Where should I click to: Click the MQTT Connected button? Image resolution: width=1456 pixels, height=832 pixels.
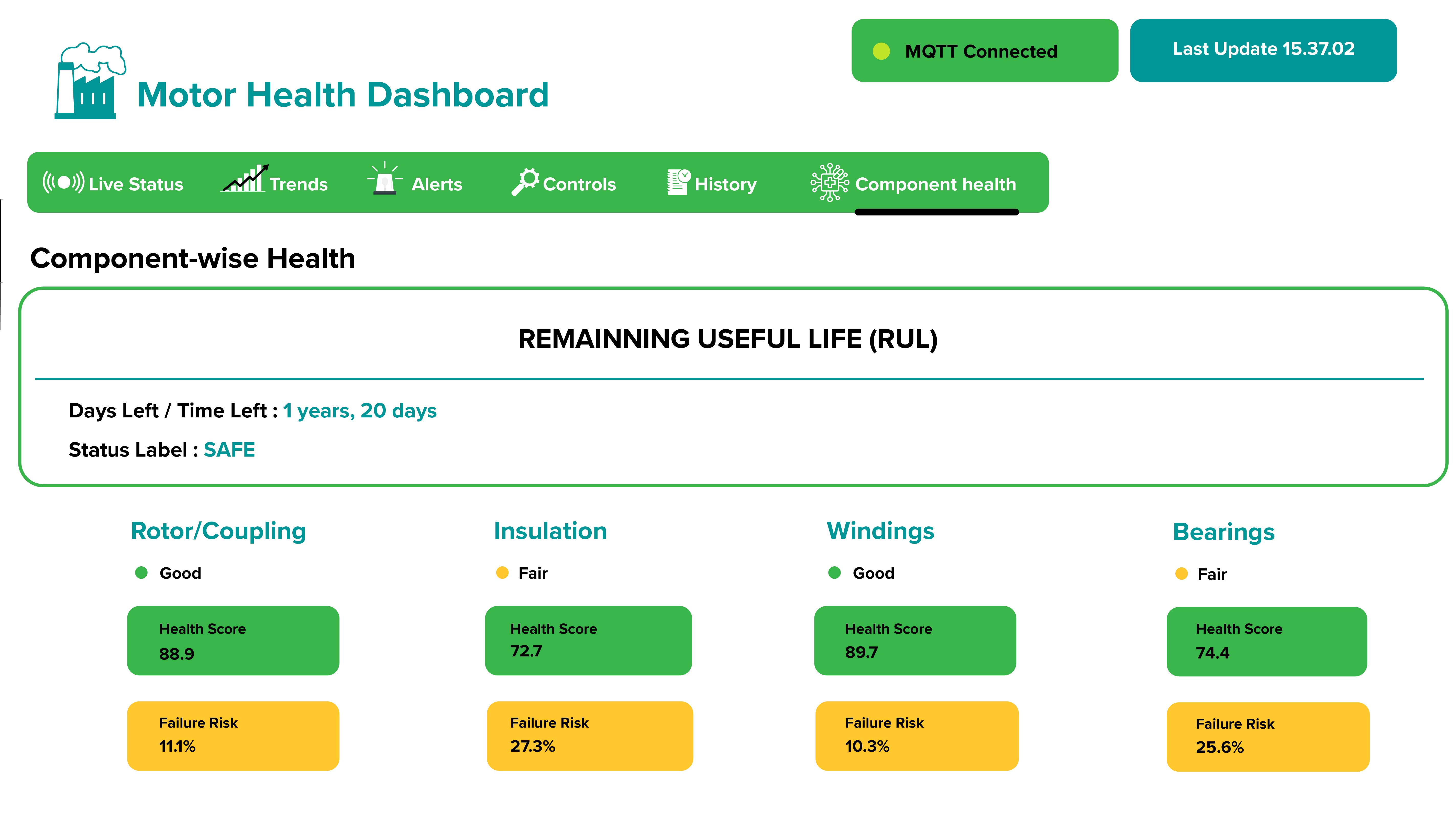pos(984,50)
